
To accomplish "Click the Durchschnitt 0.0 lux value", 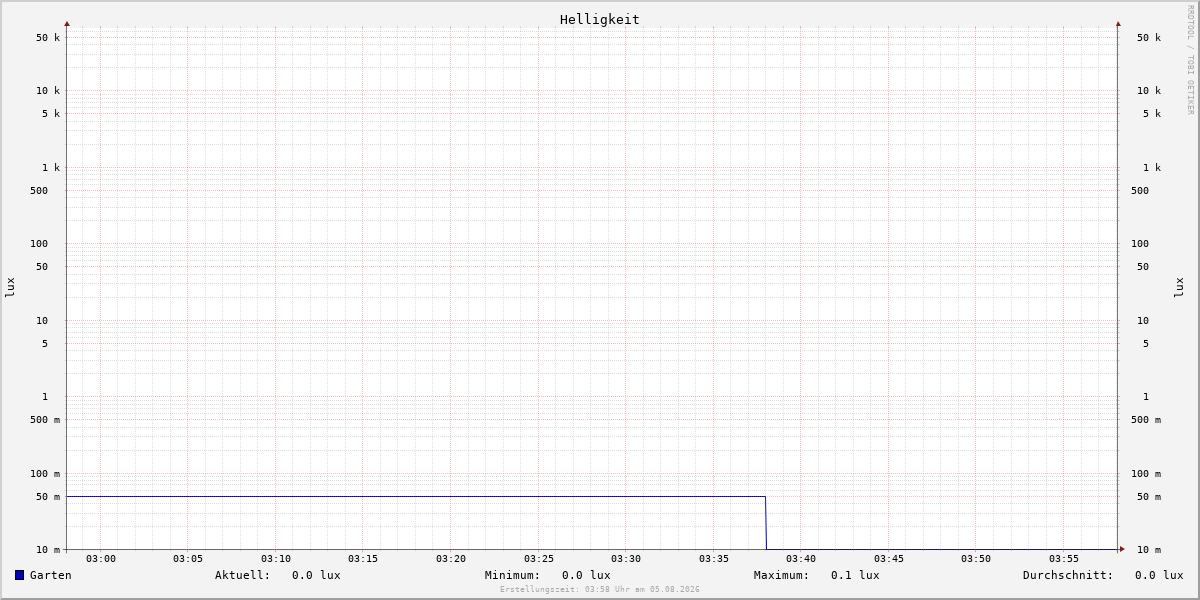I will [x=1159, y=575].
